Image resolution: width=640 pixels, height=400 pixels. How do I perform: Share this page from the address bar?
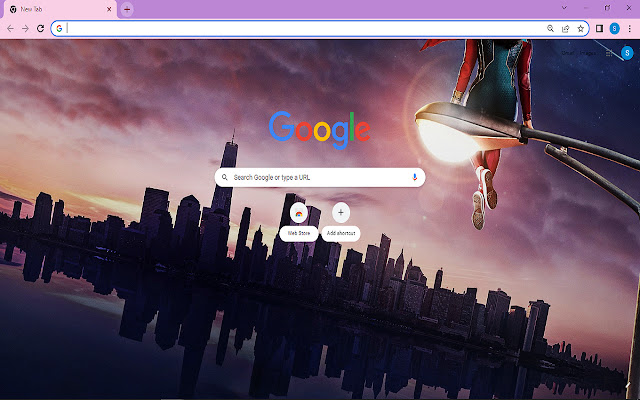click(566, 29)
